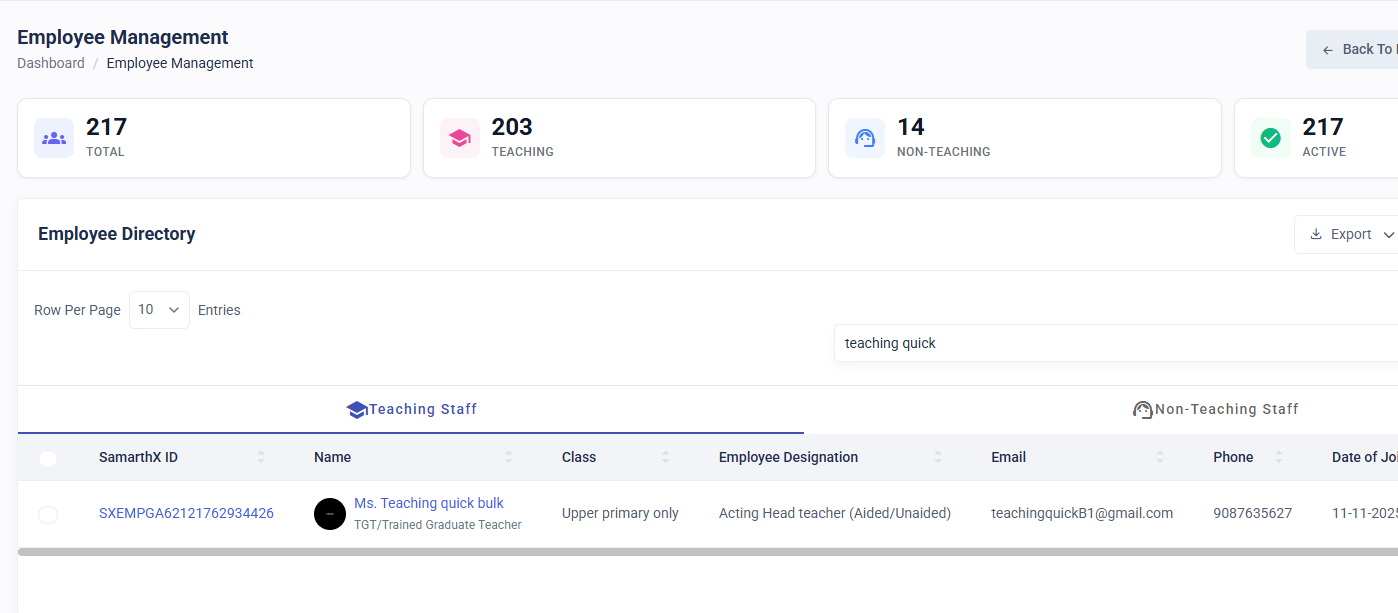Image resolution: width=1398 pixels, height=613 pixels.
Task: Click sort arrows on Name column
Action: point(508,457)
